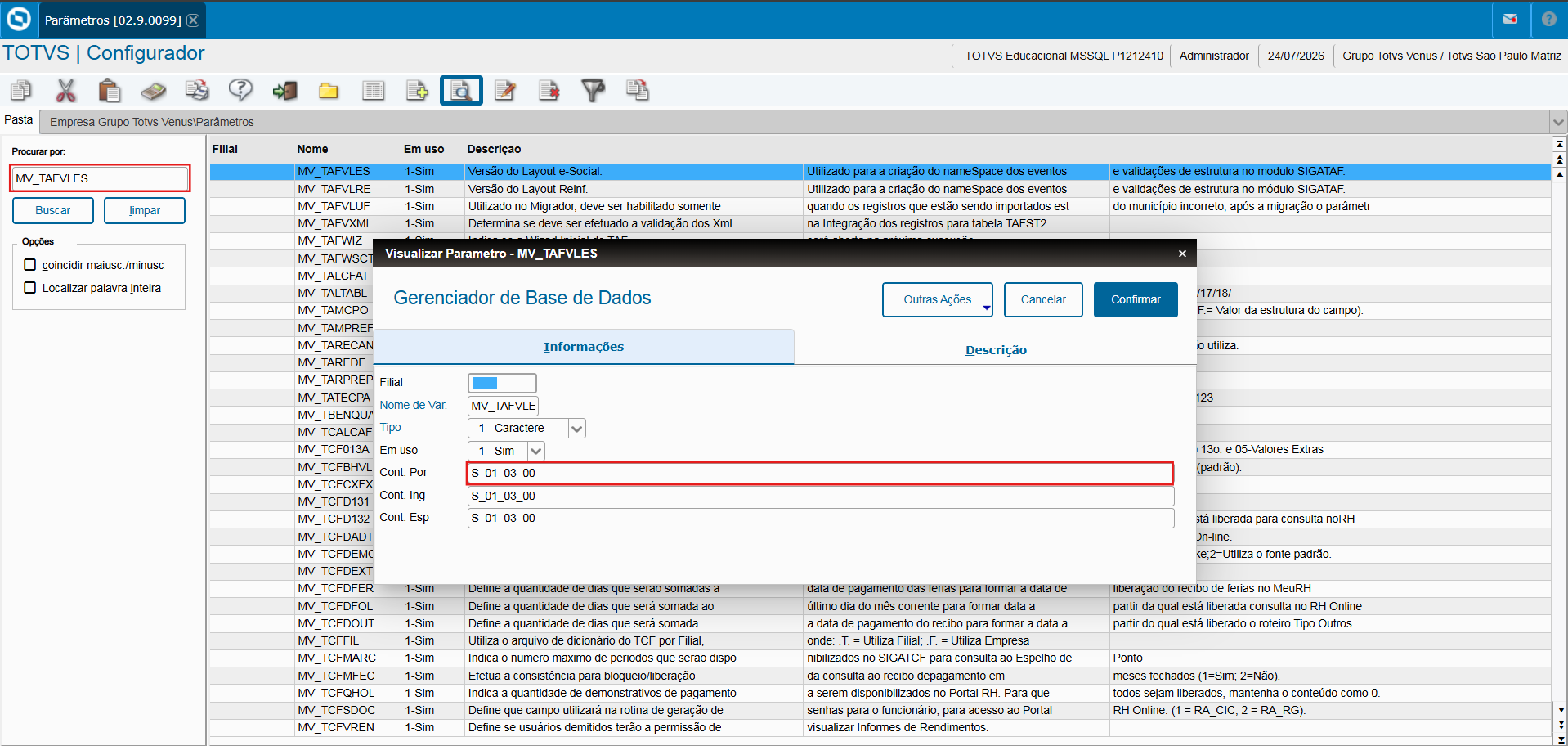
Task: Click the funnel filter icon
Action: (594, 90)
